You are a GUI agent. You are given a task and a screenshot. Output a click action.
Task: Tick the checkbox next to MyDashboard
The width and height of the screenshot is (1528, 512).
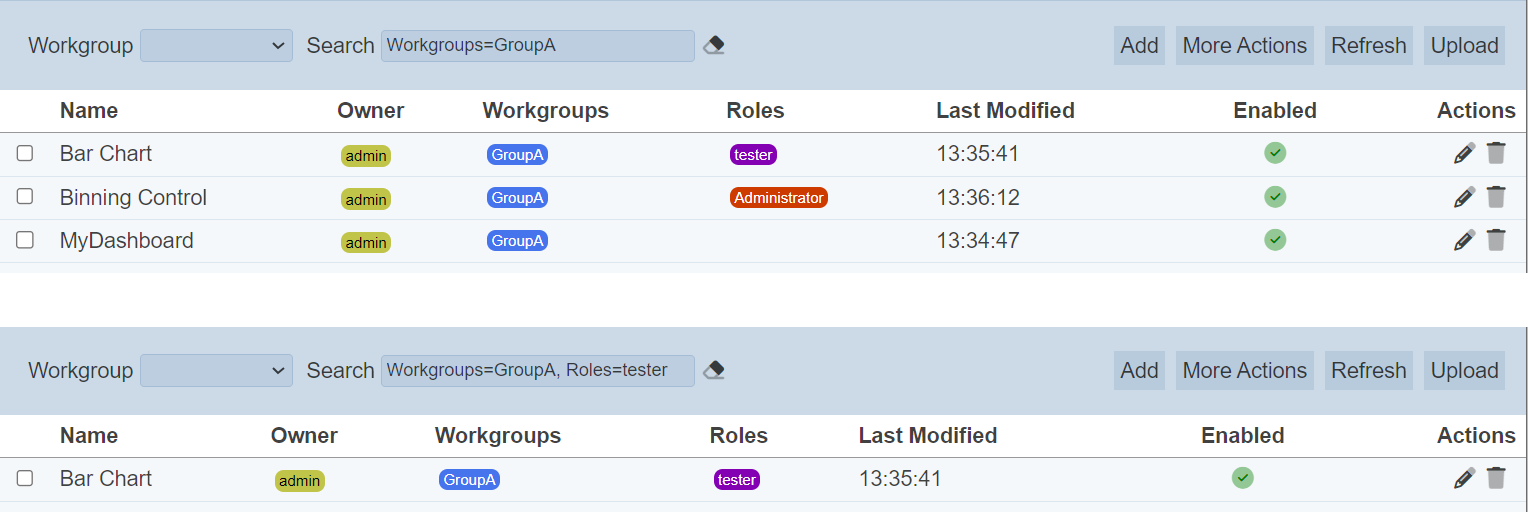(x=25, y=240)
